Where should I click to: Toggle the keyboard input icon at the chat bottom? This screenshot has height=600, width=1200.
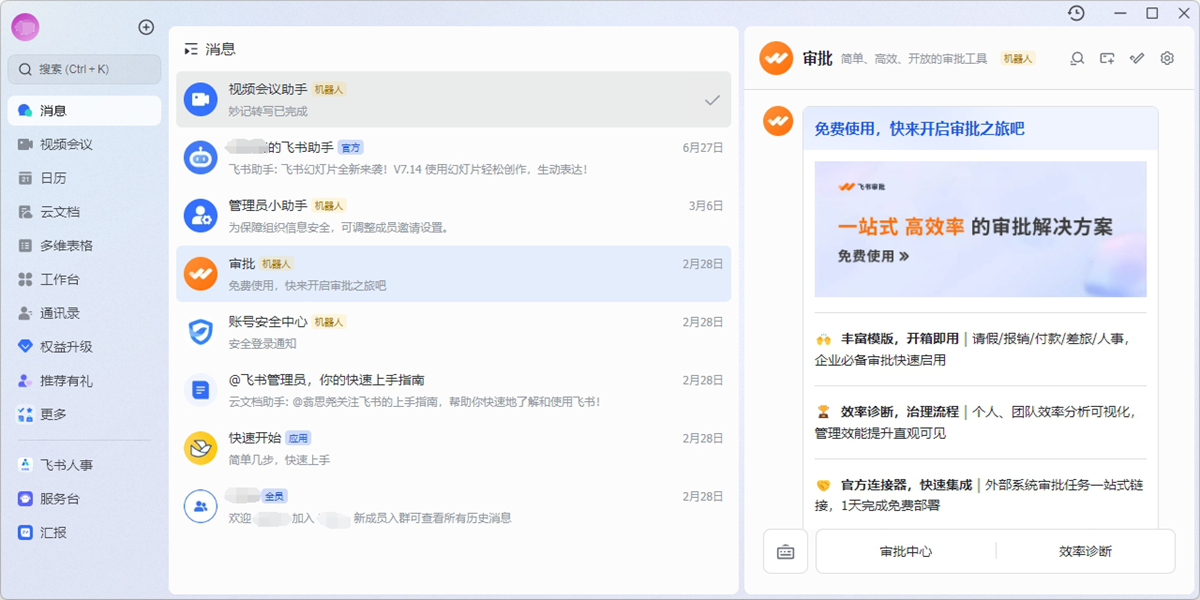785,551
